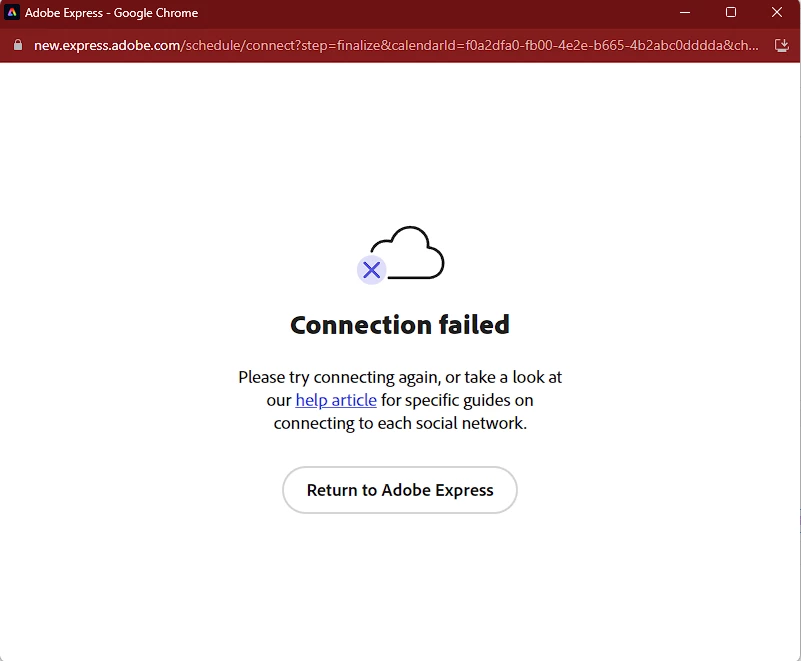Viewport: 801px width, 661px height.
Task: Click the Return to Adobe Express button
Action: [x=399, y=490]
